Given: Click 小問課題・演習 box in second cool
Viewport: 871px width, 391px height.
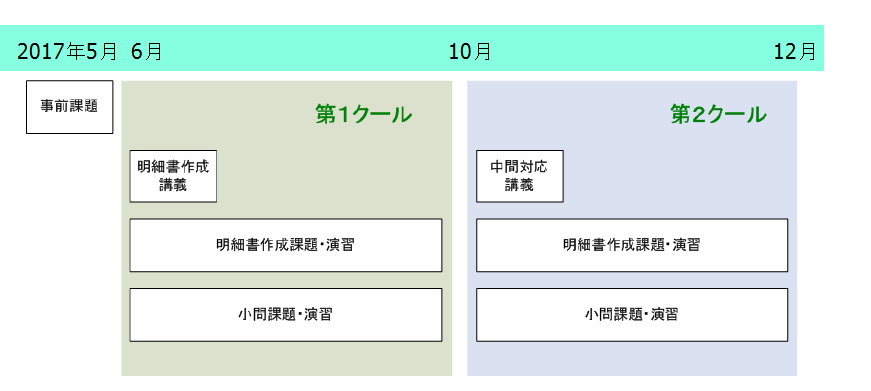Looking at the screenshot, I should [x=632, y=315].
